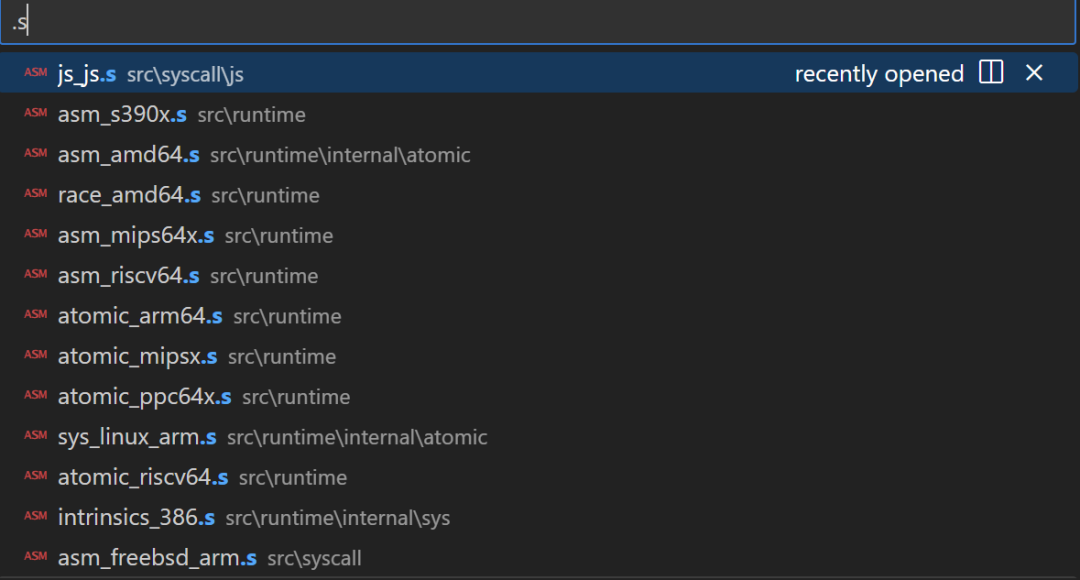Open asm_riscv64.s in src\runtime
This screenshot has height=580, width=1080.
pos(539,276)
